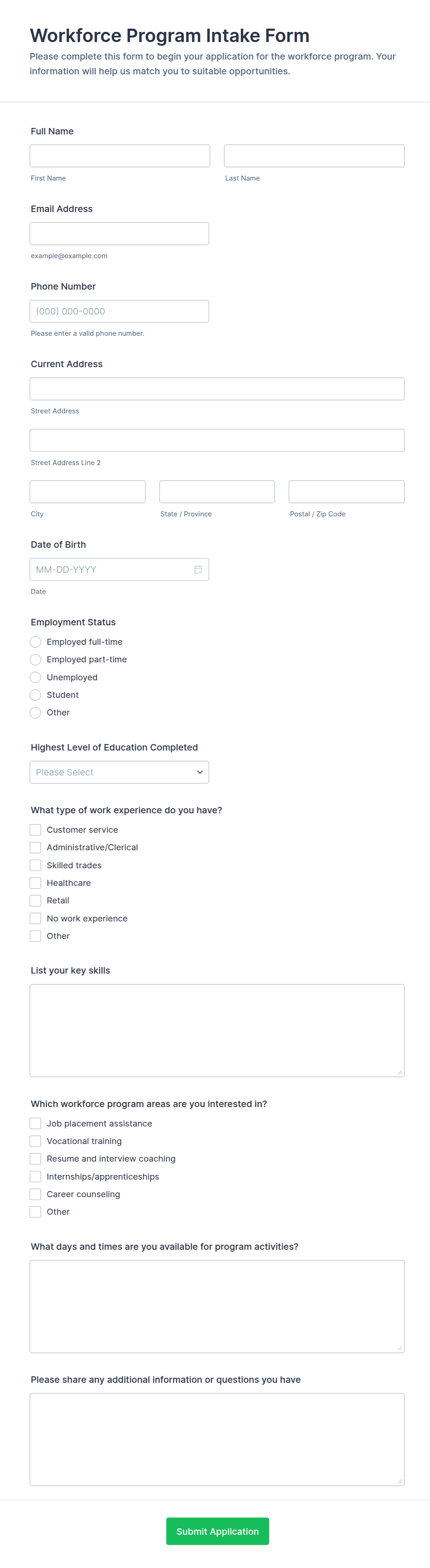Click into the First Name field
Screen dimensions: 430x1568
[x=120, y=156]
